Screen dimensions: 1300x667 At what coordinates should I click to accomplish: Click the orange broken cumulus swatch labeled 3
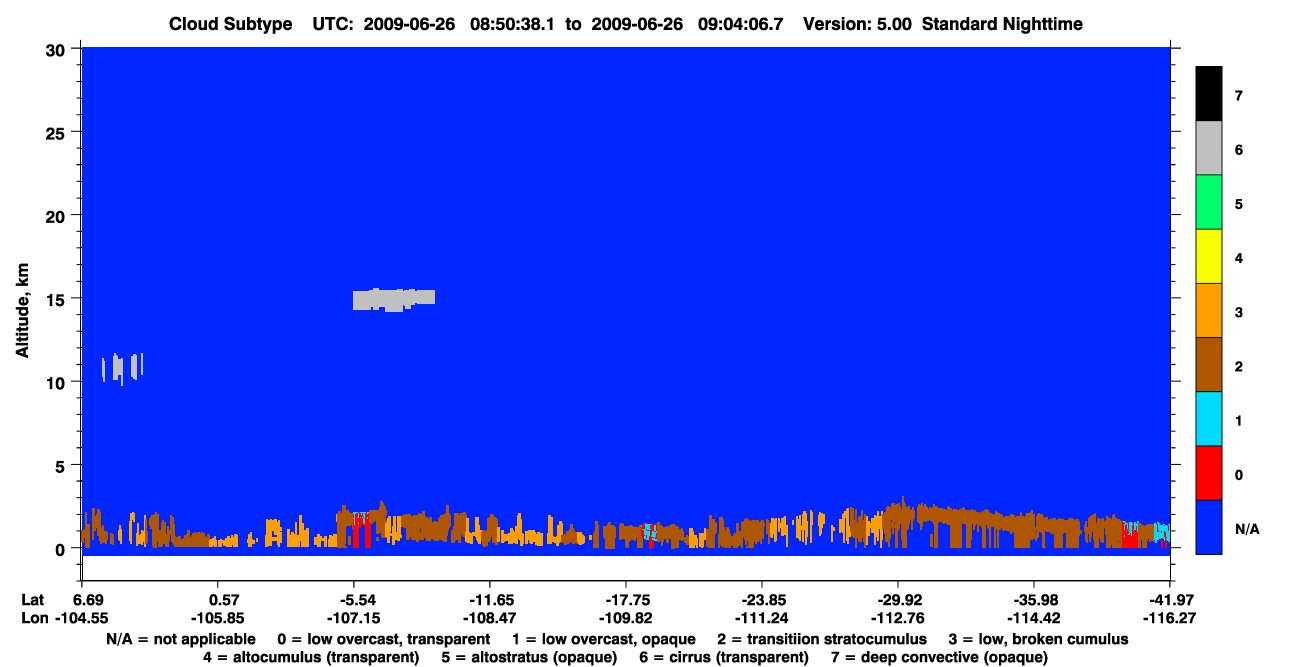click(x=1209, y=311)
